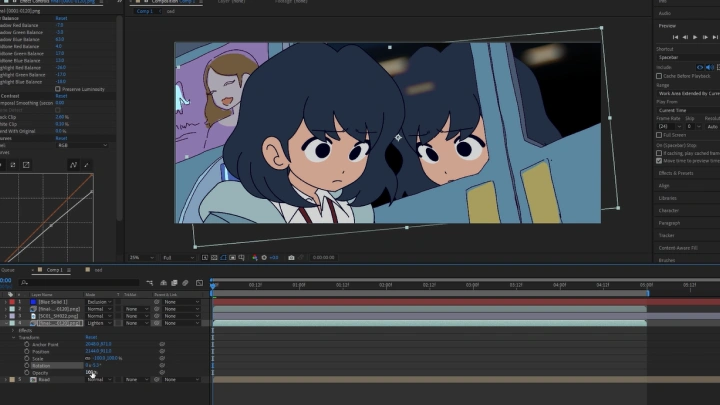The height and width of the screenshot is (405, 720).
Task: Expand the Road layer 5 twirl arrow
Action: 6,380
